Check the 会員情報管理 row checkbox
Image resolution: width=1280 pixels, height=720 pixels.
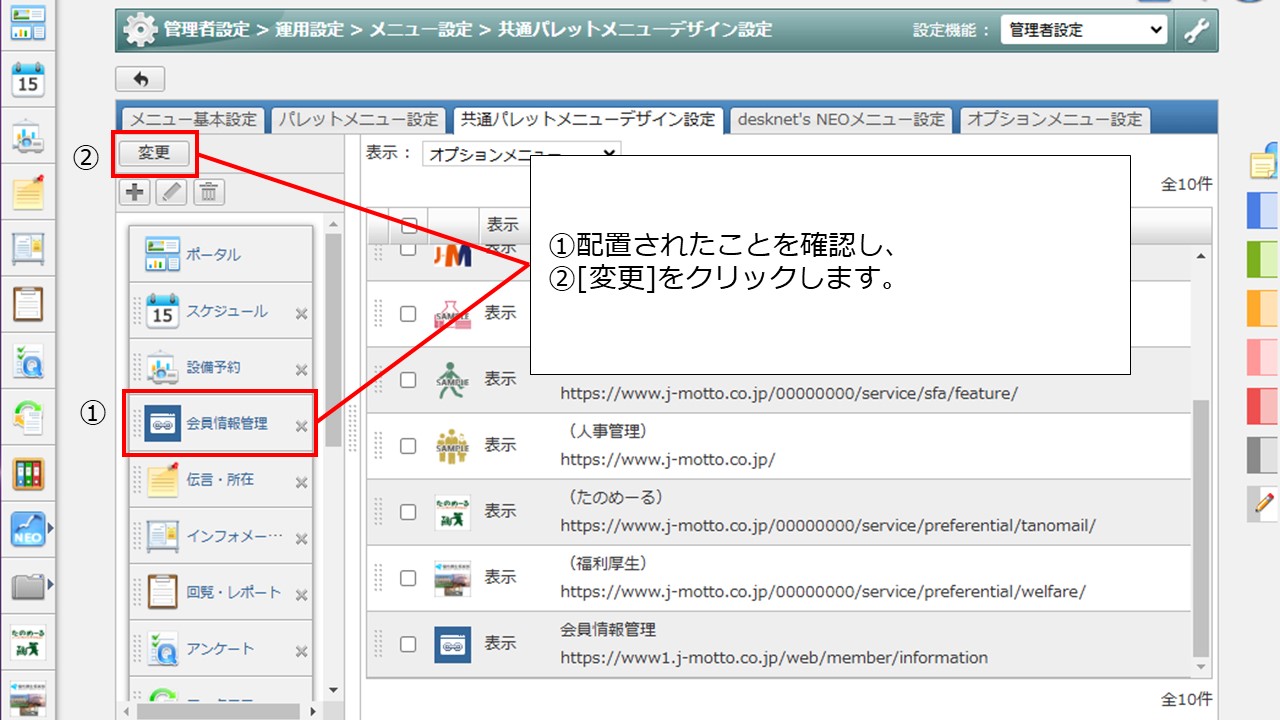tap(408, 644)
